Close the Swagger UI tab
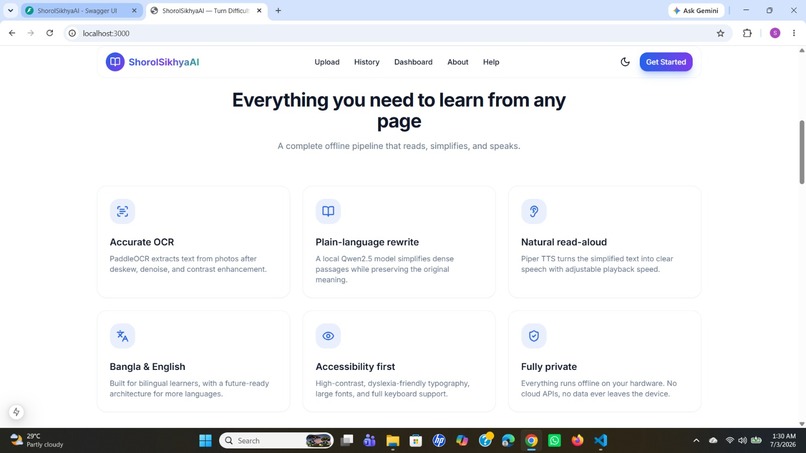Viewport: 806px width, 453px height. point(134,10)
